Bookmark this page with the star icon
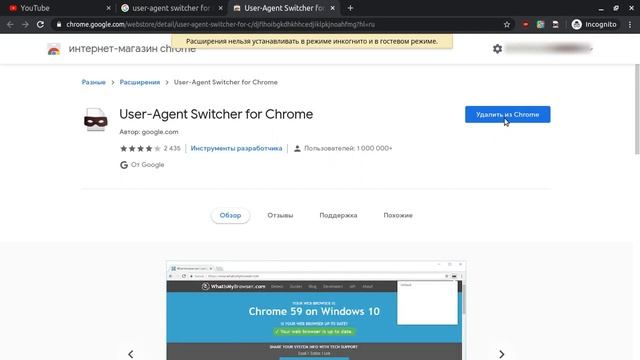This screenshot has width=640, height=360. pyautogui.click(x=507, y=24)
